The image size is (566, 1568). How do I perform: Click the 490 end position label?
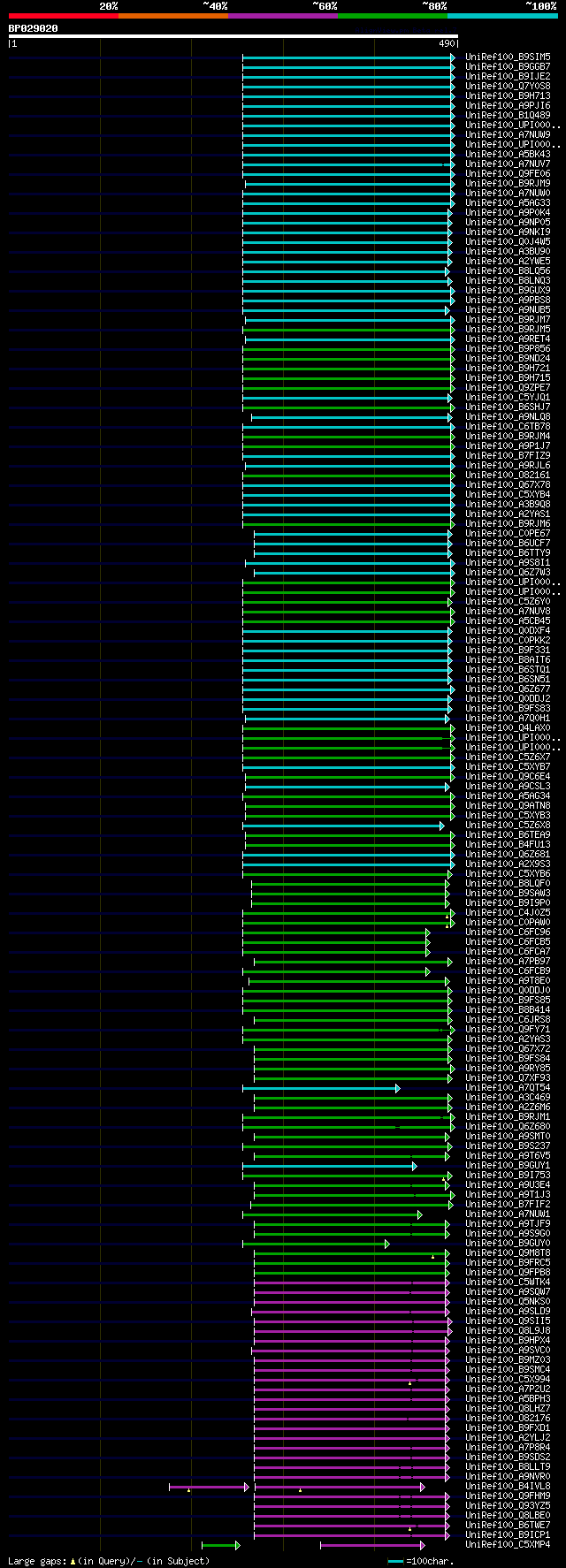(x=446, y=43)
